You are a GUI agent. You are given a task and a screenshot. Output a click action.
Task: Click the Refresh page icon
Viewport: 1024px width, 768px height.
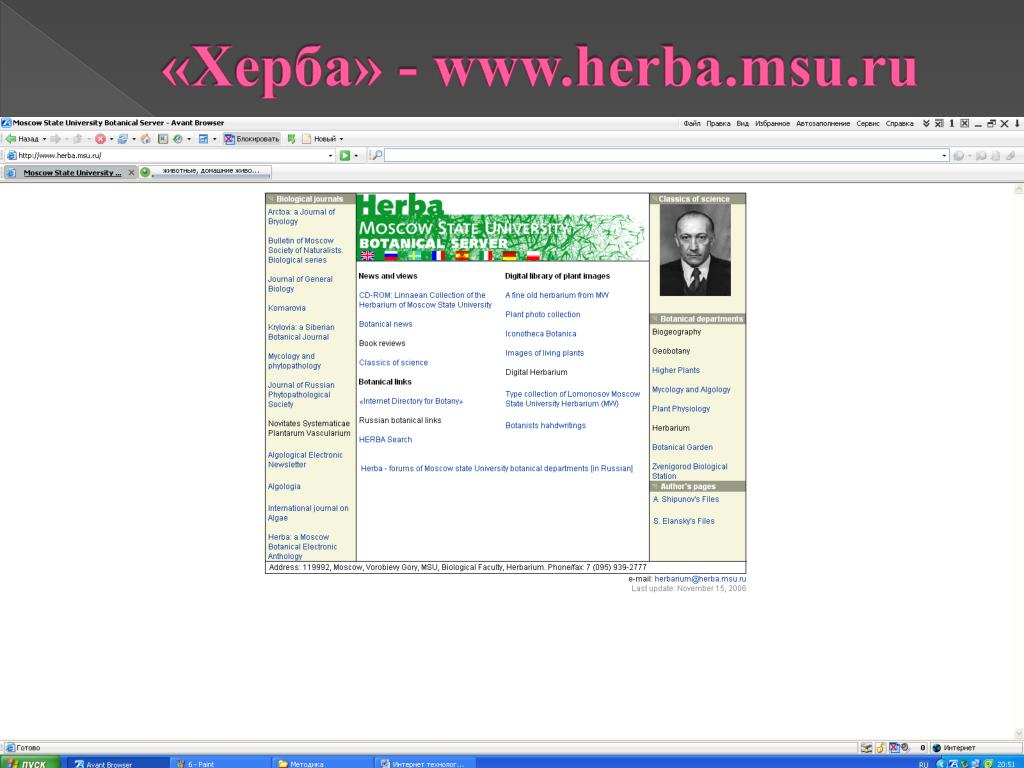[123, 138]
